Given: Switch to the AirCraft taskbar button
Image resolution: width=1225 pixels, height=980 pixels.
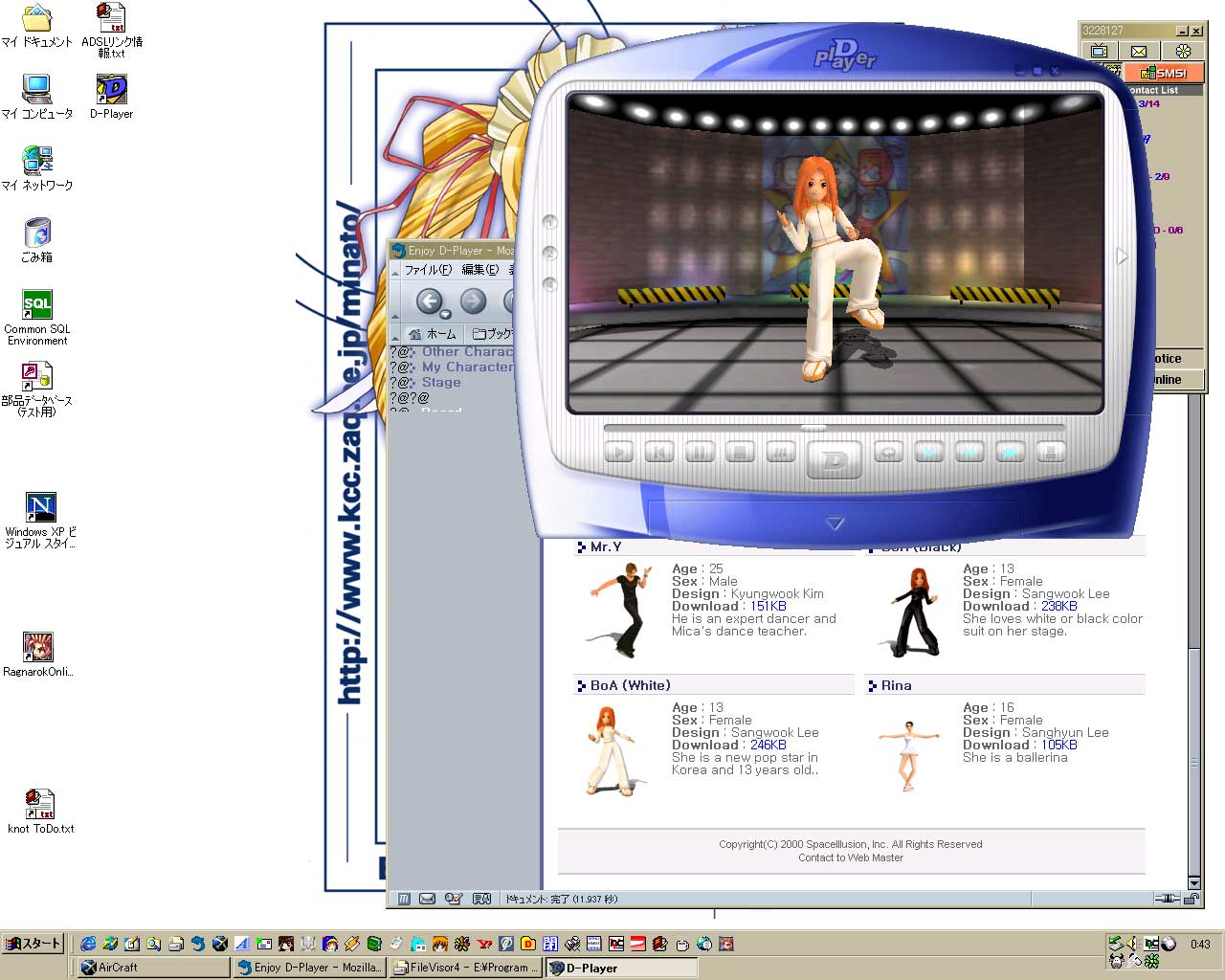Looking at the screenshot, I should [x=153, y=968].
